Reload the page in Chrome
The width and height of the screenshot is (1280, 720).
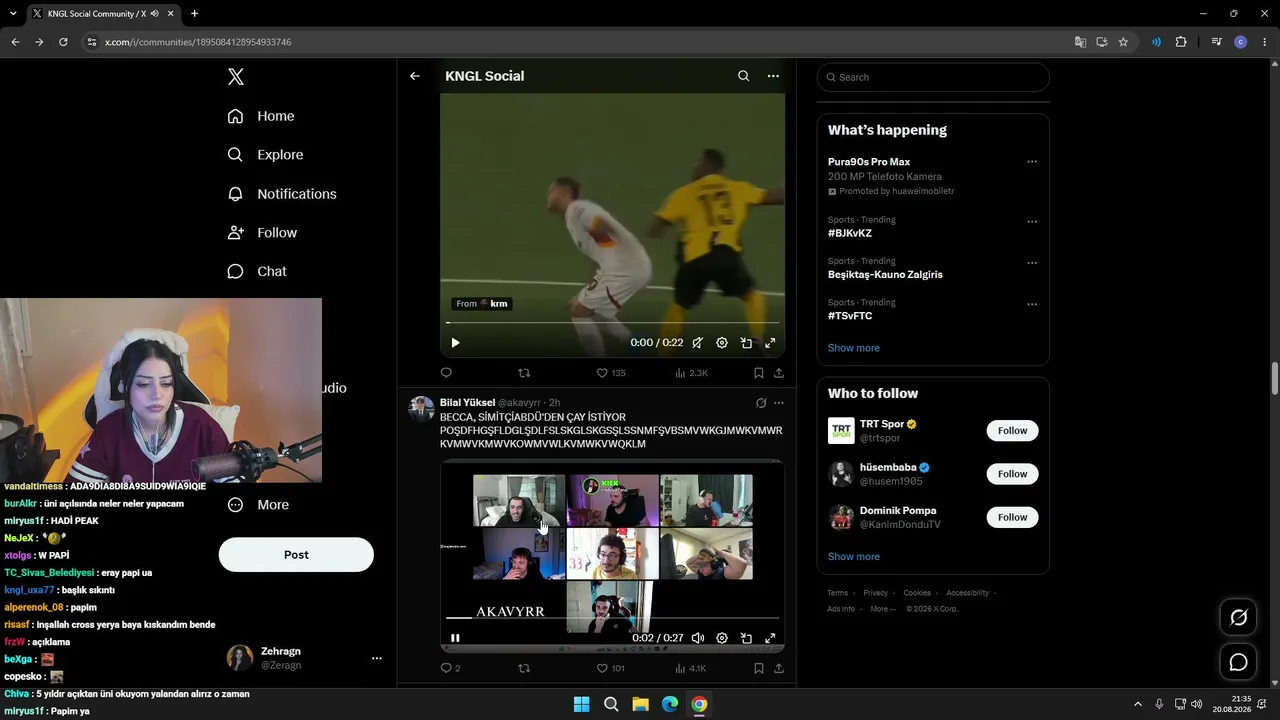[x=63, y=42]
